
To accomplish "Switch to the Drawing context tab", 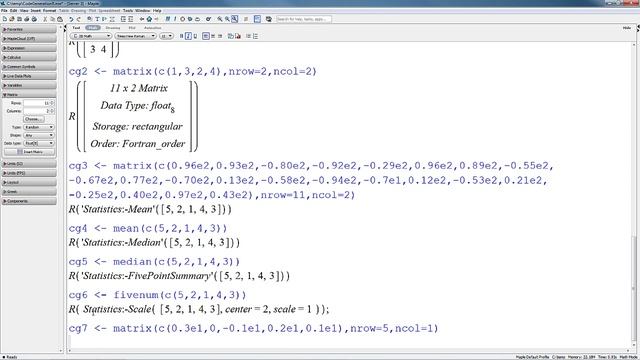I will (x=113, y=28).
